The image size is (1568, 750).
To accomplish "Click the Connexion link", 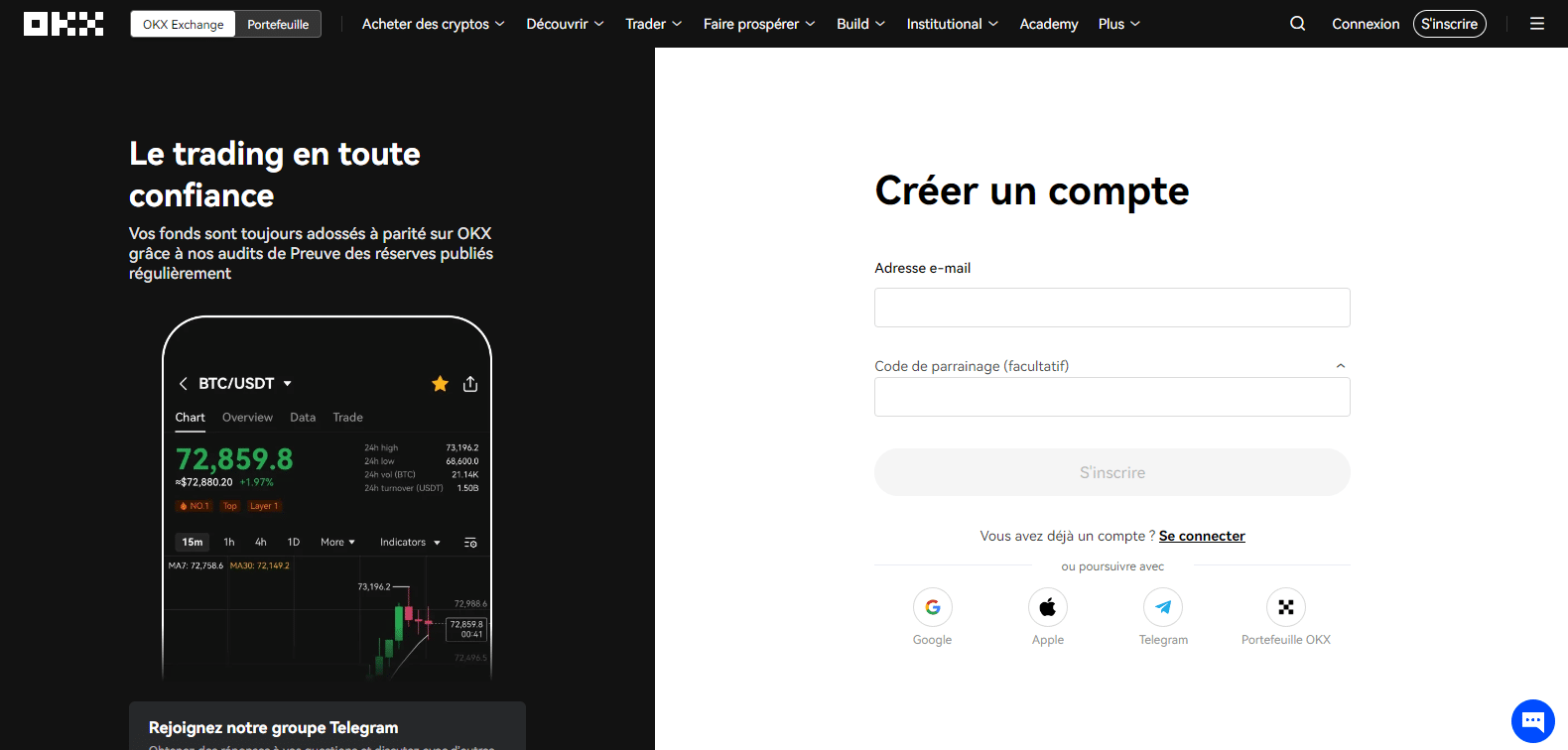I will [x=1366, y=24].
